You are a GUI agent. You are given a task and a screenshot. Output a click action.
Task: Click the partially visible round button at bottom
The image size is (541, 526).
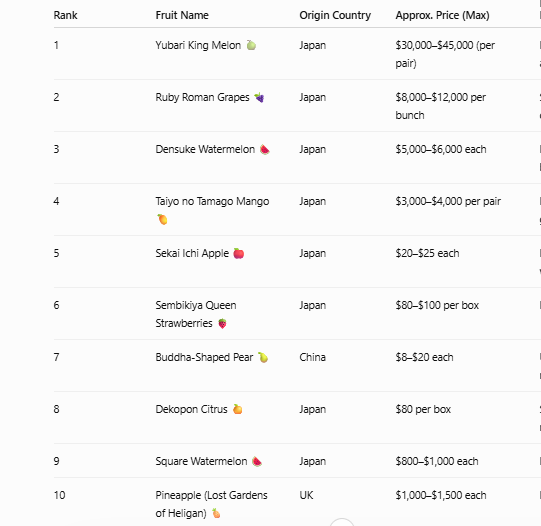coord(342,522)
